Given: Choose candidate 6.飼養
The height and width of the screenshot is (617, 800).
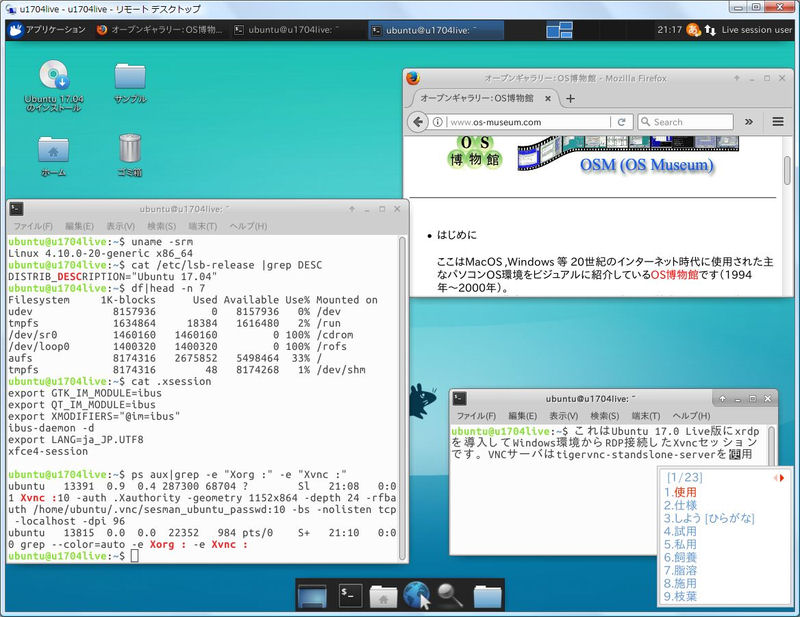Looking at the screenshot, I should (680, 557).
